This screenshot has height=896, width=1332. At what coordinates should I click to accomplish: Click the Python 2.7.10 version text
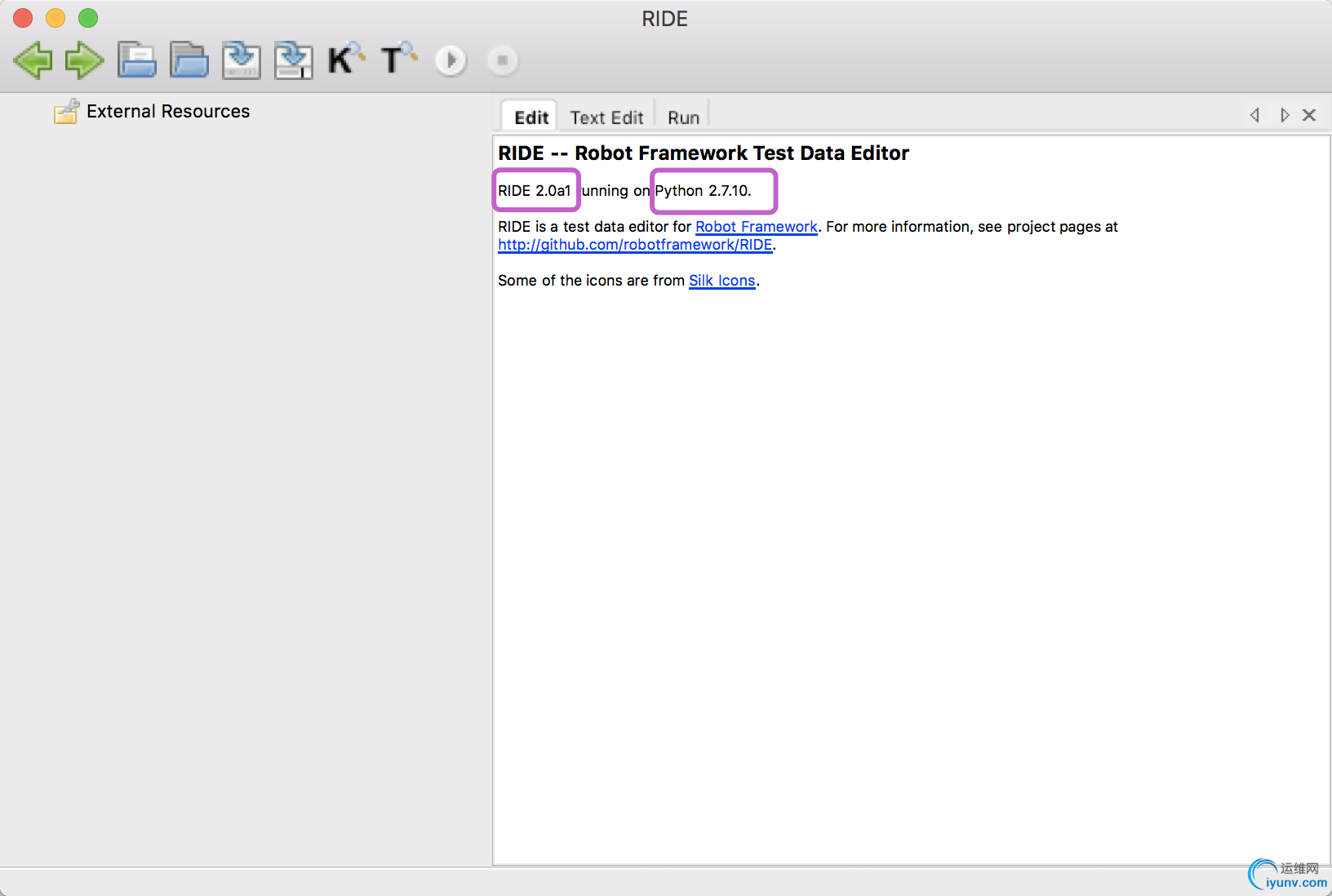click(x=703, y=191)
